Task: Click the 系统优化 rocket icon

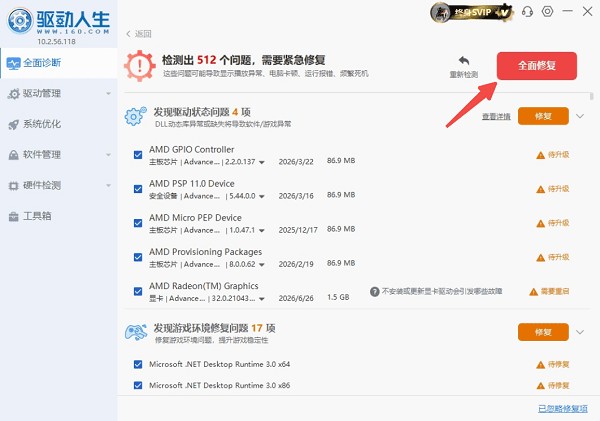Action: (14, 124)
